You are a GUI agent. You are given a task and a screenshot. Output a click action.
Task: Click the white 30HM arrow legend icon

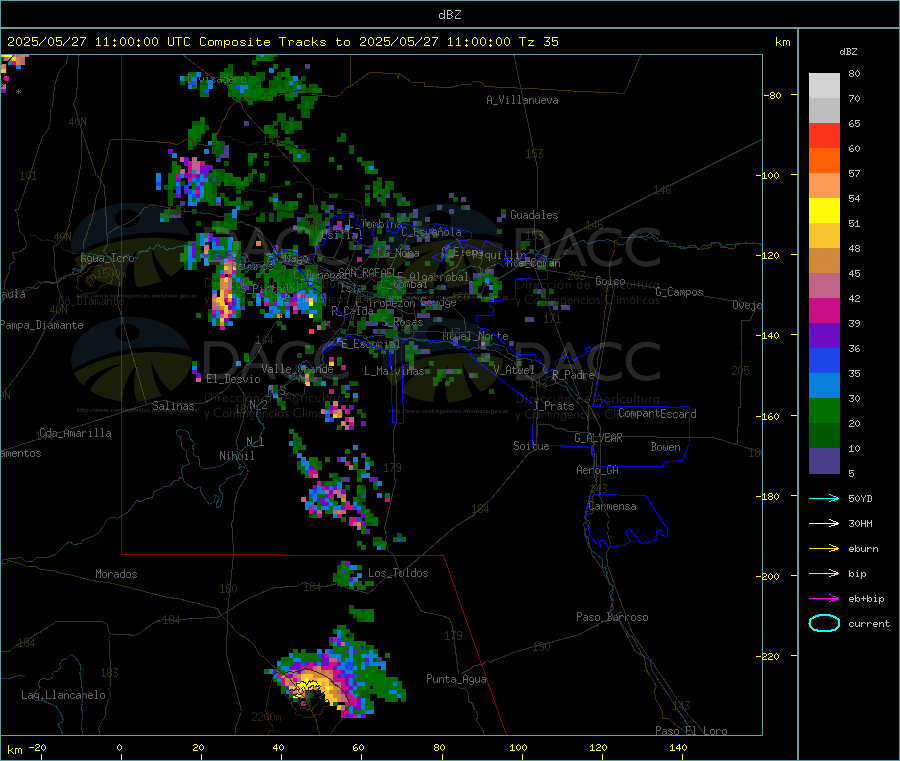click(x=824, y=523)
